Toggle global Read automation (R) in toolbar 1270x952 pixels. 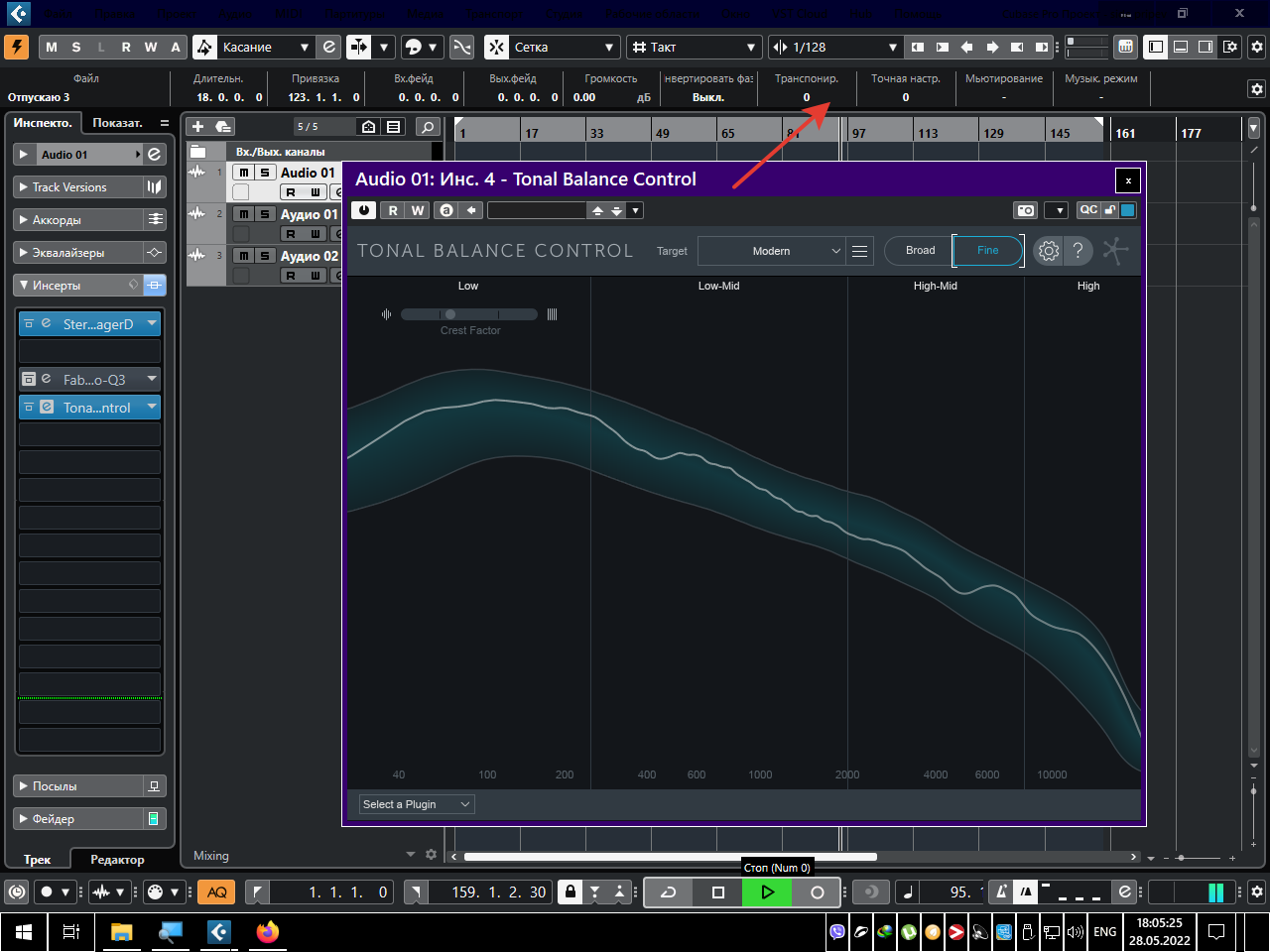[126, 47]
